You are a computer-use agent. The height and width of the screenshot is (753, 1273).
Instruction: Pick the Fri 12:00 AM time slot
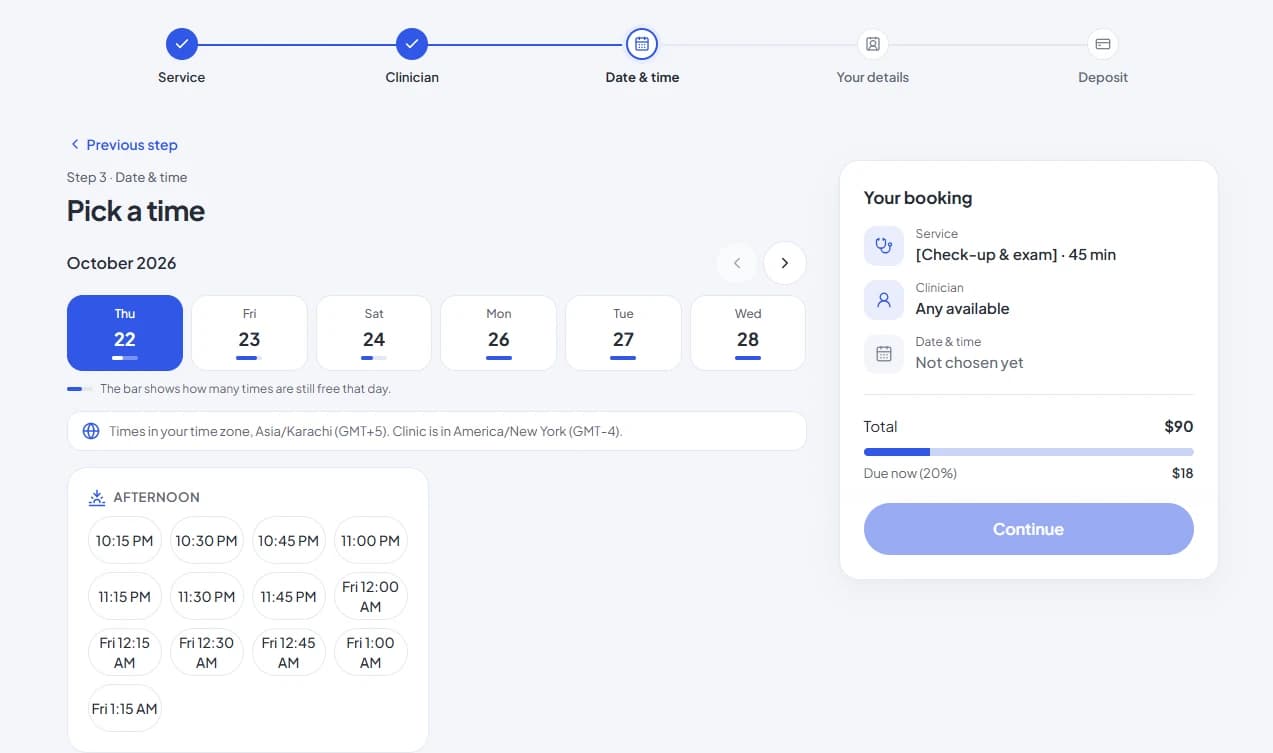(x=371, y=597)
